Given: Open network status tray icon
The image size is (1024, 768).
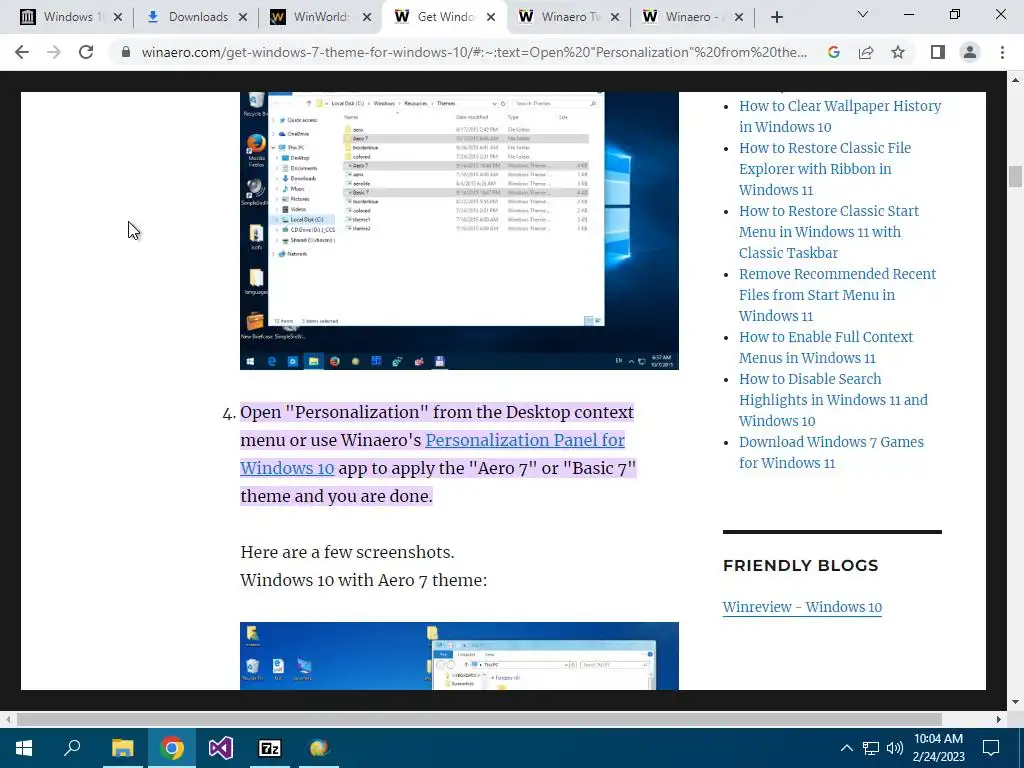Looking at the screenshot, I should click(871, 748).
